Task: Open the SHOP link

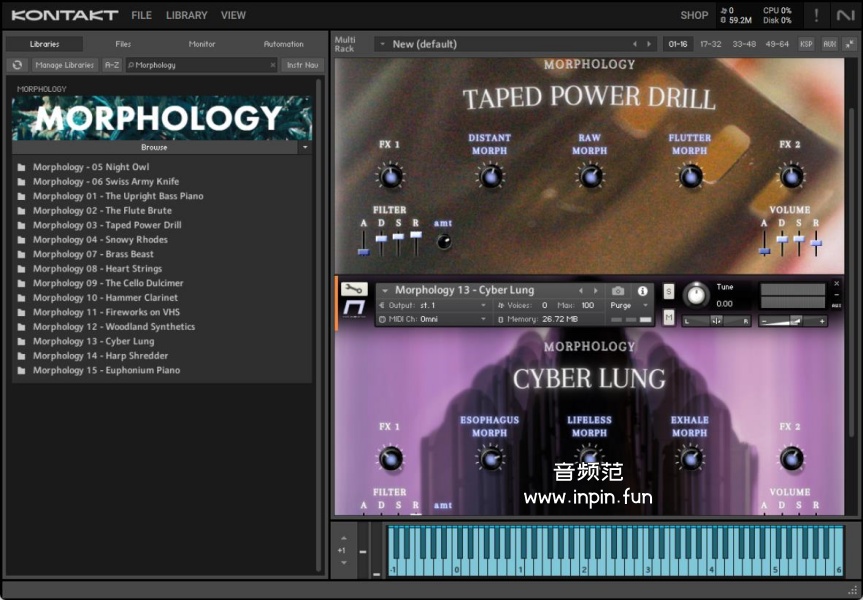Action: click(x=694, y=15)
